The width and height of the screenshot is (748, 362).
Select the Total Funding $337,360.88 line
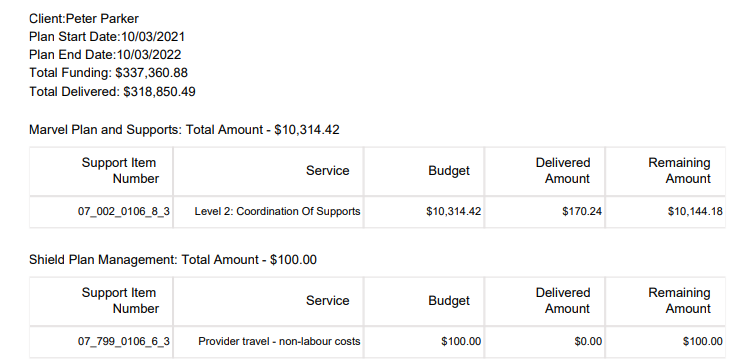coord(108,73)
